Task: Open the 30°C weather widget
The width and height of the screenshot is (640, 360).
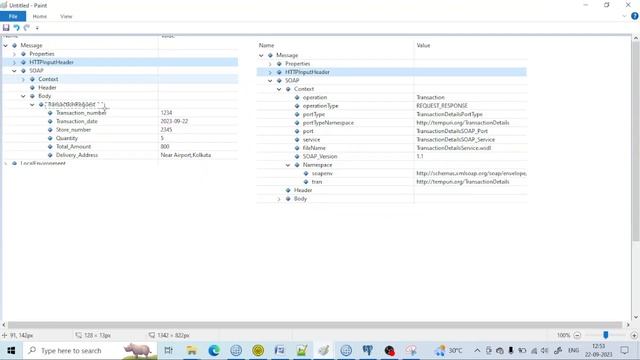Action: [x=449, y=350]
